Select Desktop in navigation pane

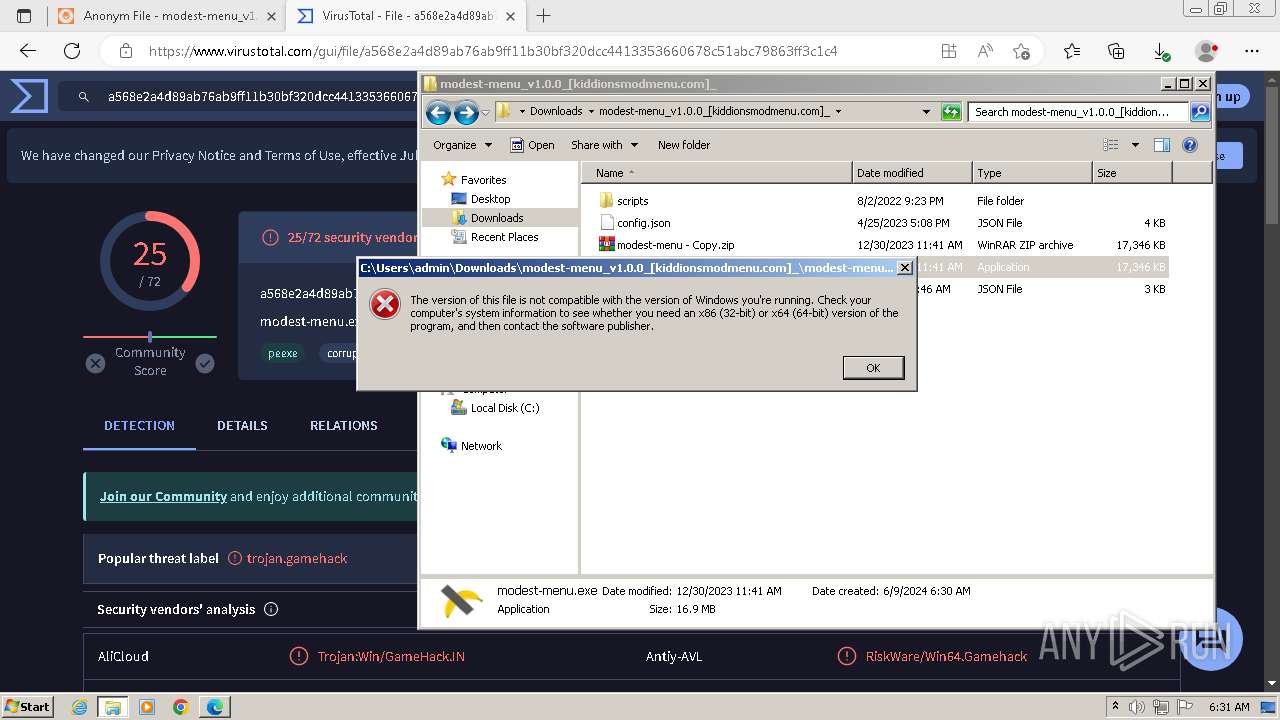click(490, 199)
